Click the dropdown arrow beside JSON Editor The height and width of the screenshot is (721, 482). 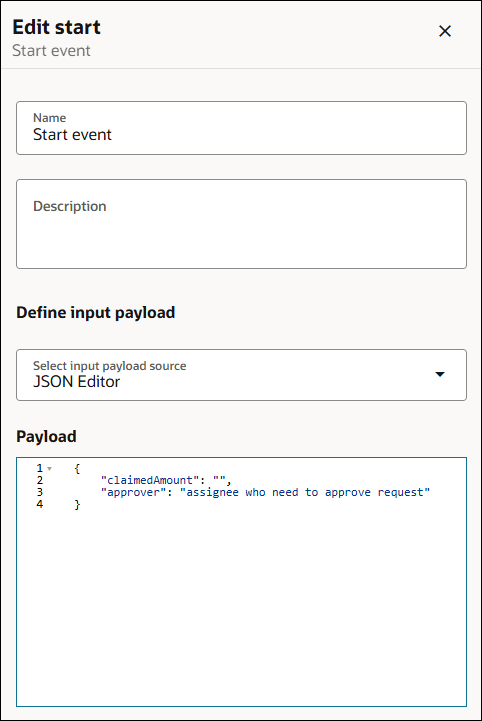tap(440, 374)
